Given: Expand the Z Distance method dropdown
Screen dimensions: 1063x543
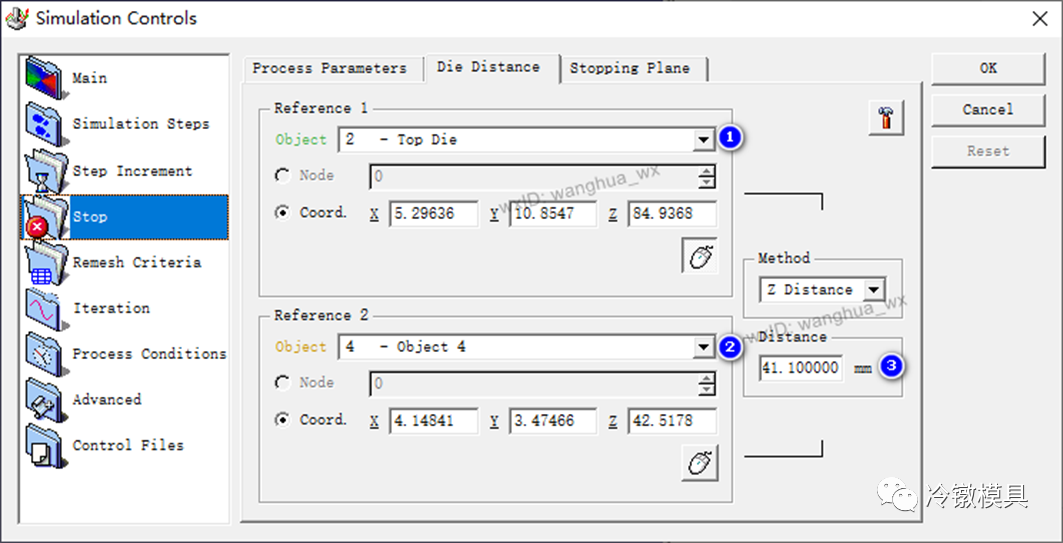Looking at the screenshot, I should tap(874, 290).
